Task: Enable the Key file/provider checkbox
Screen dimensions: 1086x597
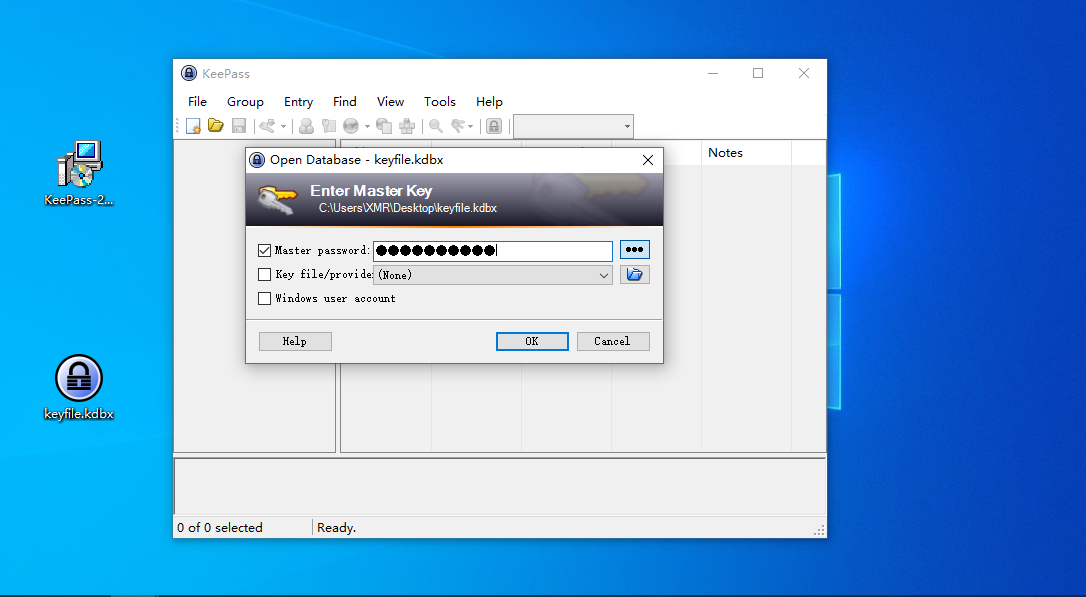Action: [x=264, y=274]
